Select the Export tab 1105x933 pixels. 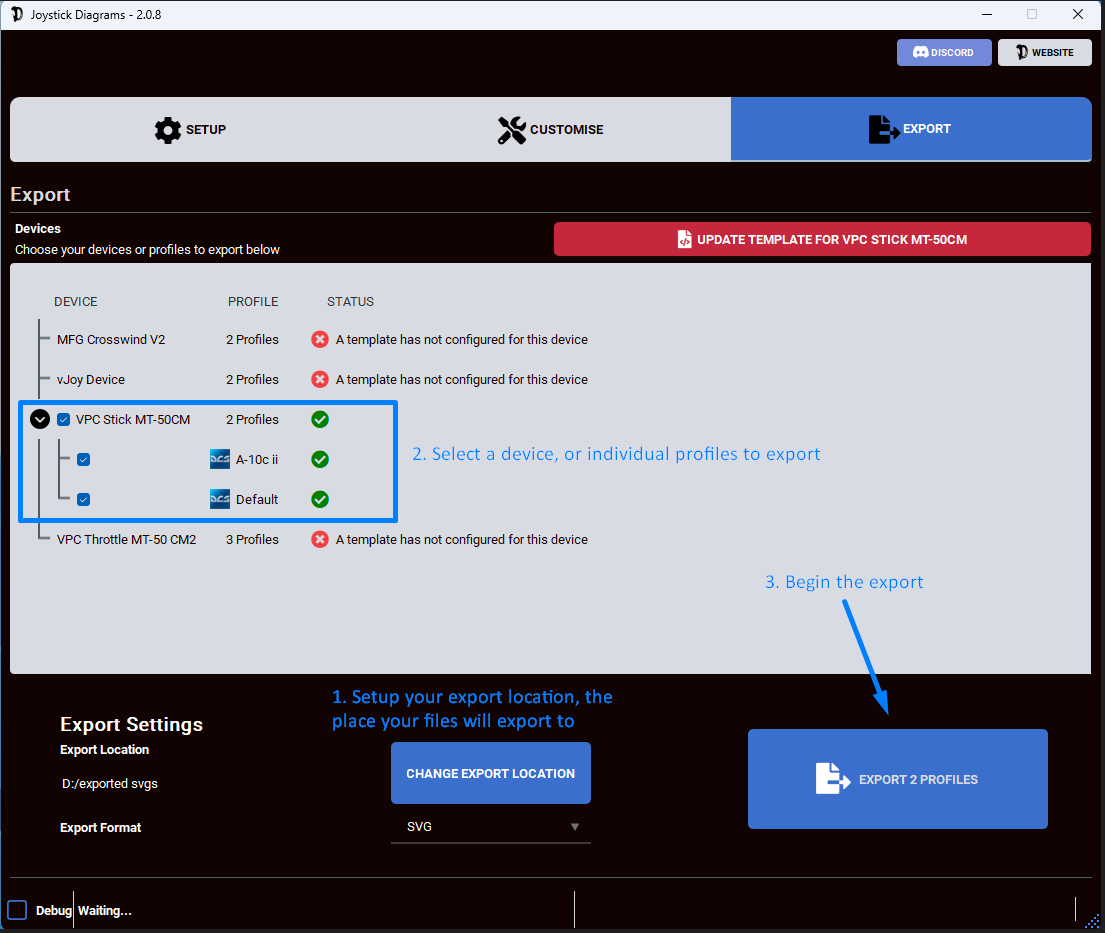click(910, 129)
